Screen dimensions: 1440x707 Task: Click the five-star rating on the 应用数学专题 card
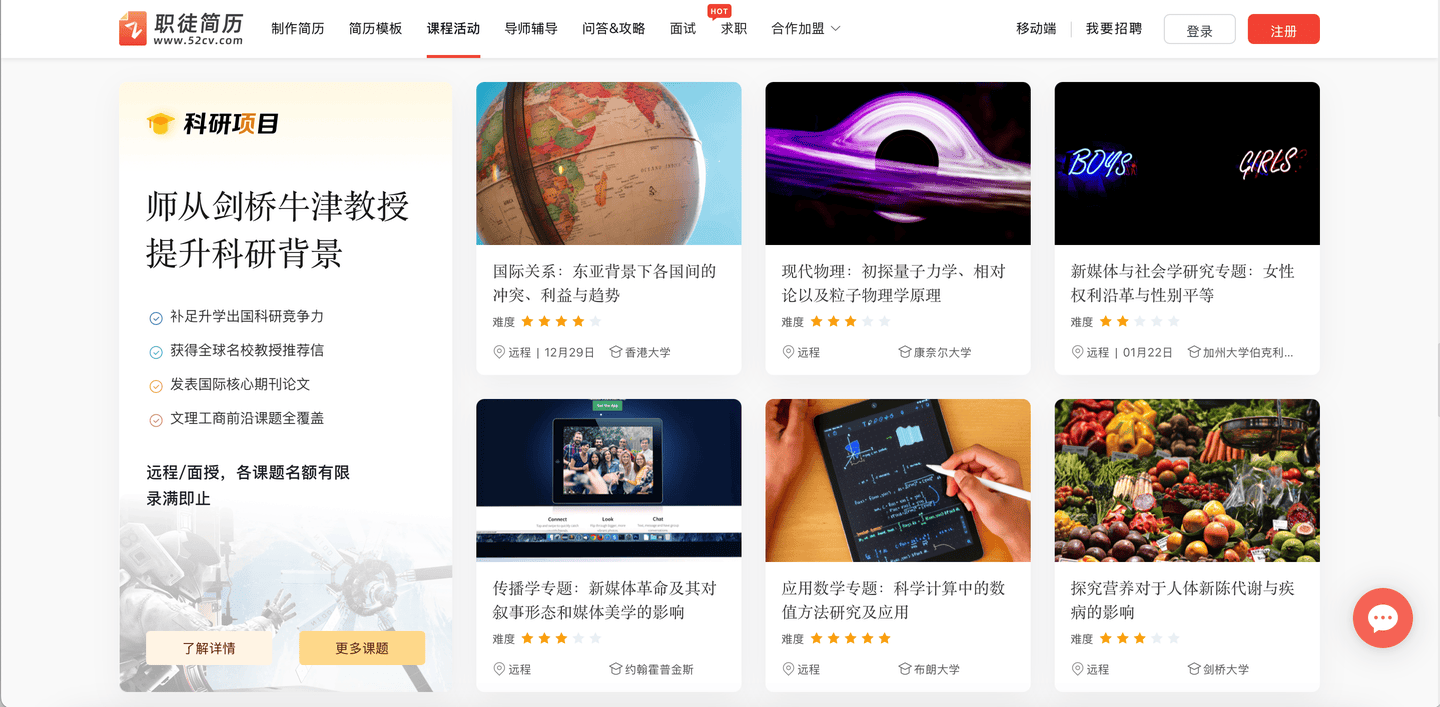850,638
